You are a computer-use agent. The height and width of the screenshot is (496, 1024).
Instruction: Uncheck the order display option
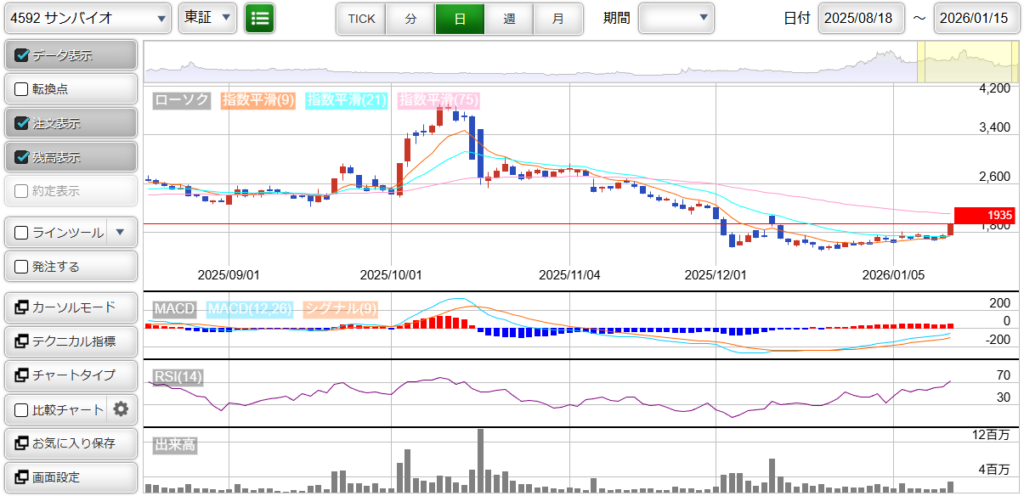point(22,123)
